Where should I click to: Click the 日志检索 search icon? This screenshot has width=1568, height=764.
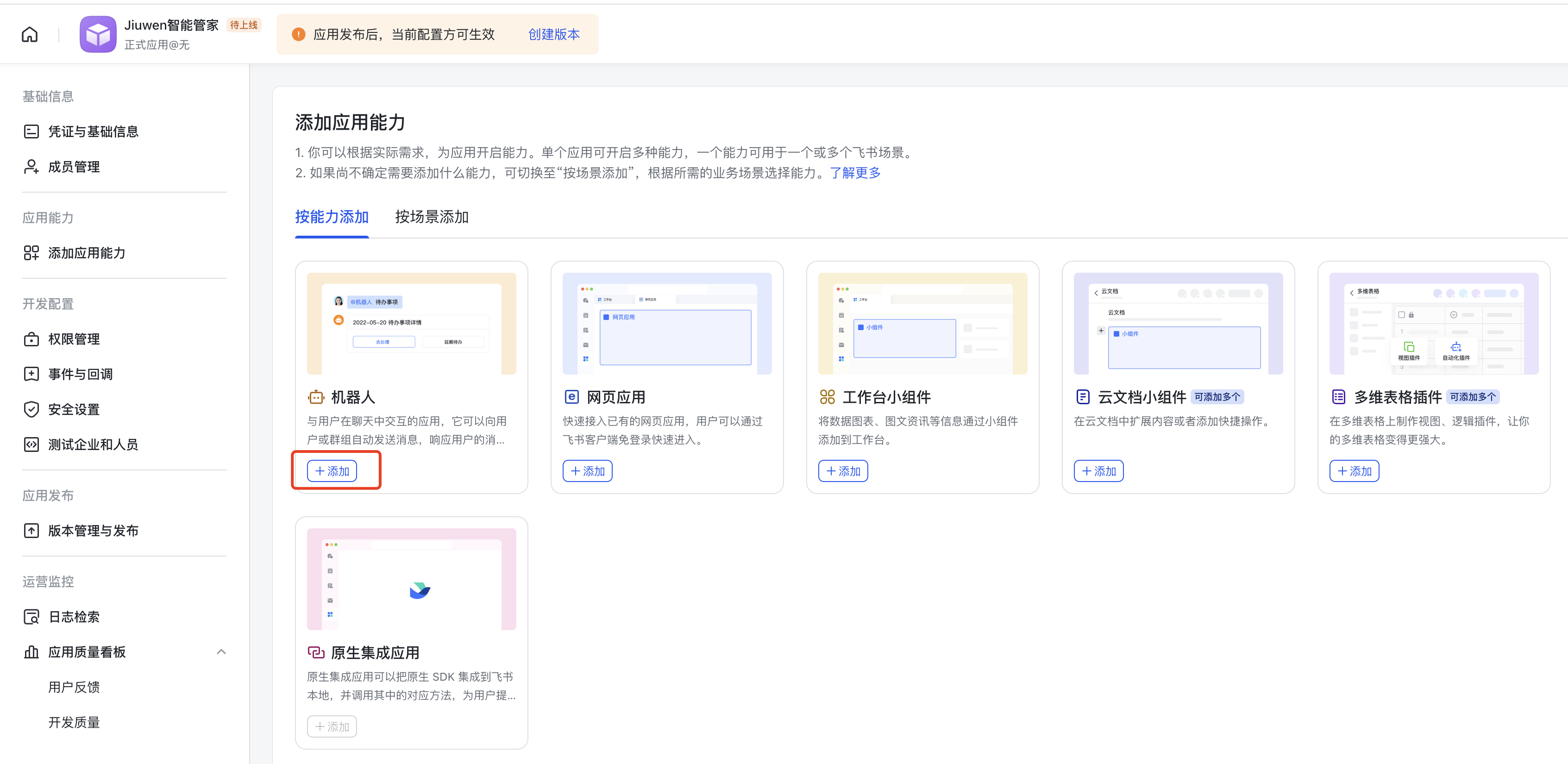31,616
